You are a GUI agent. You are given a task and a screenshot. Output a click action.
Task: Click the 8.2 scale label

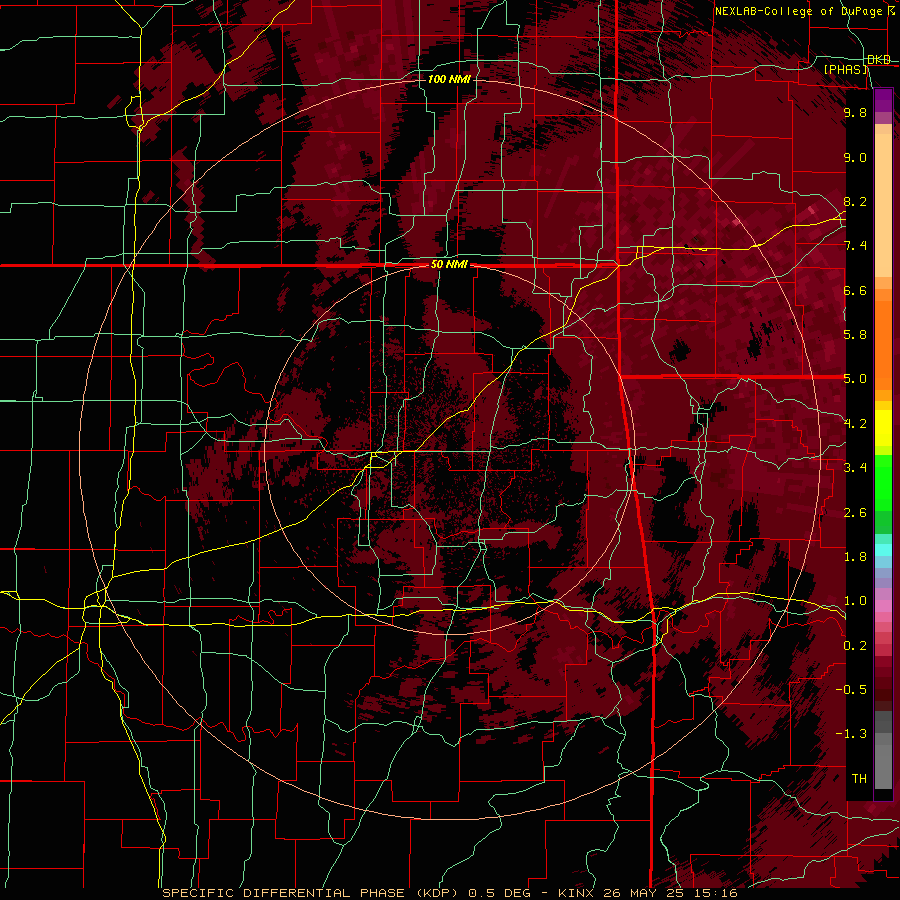[855, 201]
